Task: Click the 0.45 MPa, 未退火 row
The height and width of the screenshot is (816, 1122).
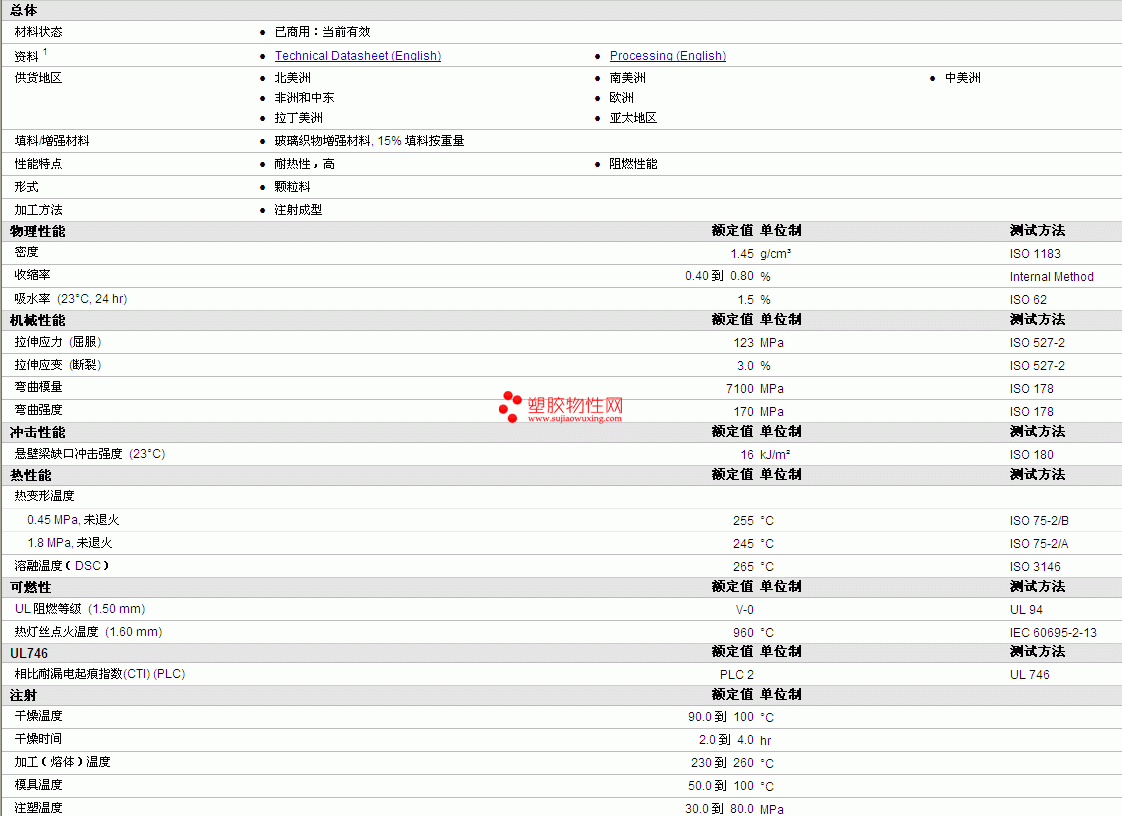Action: point(73,520)
